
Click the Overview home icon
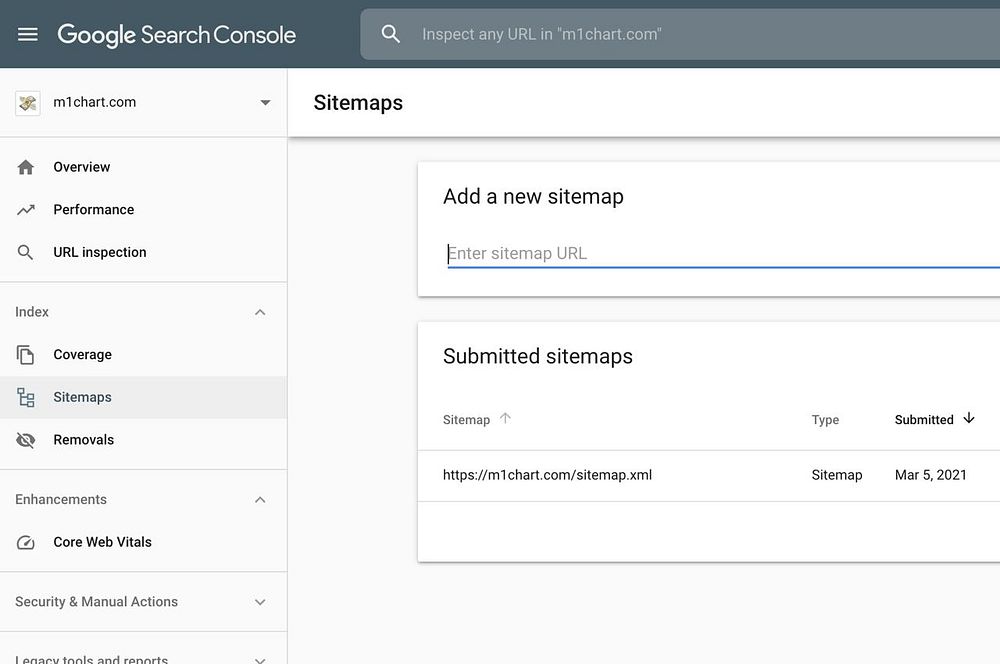(x=26, y=167)
